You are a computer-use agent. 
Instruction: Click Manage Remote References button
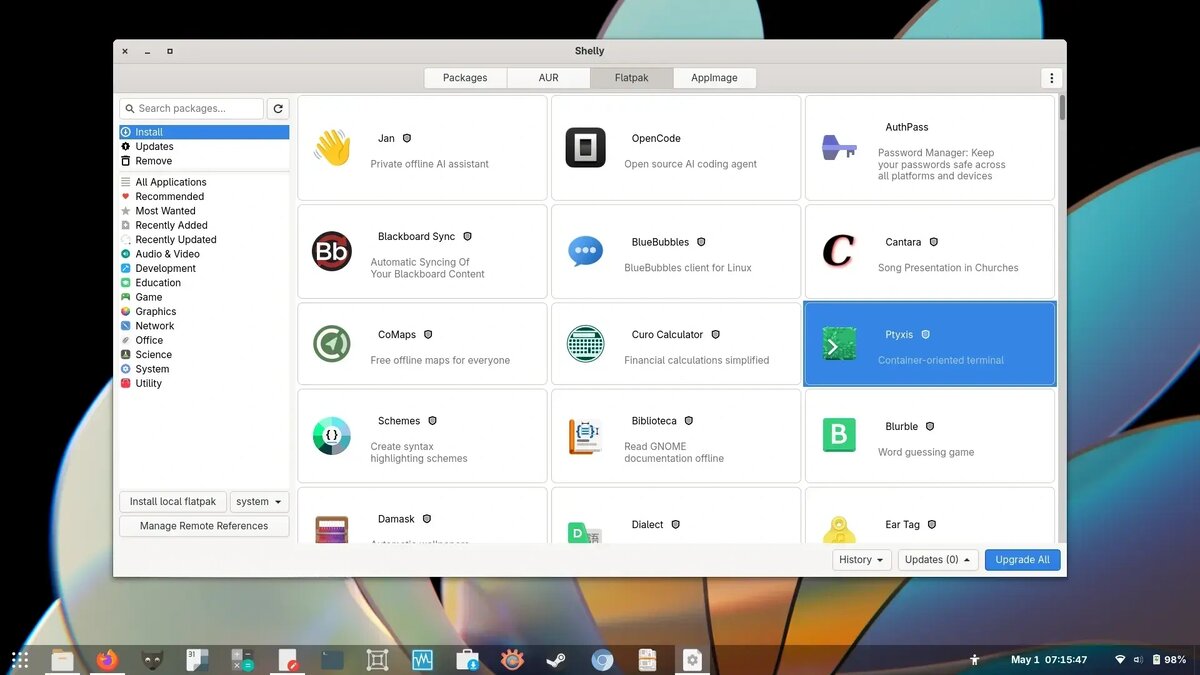(204, 526)
